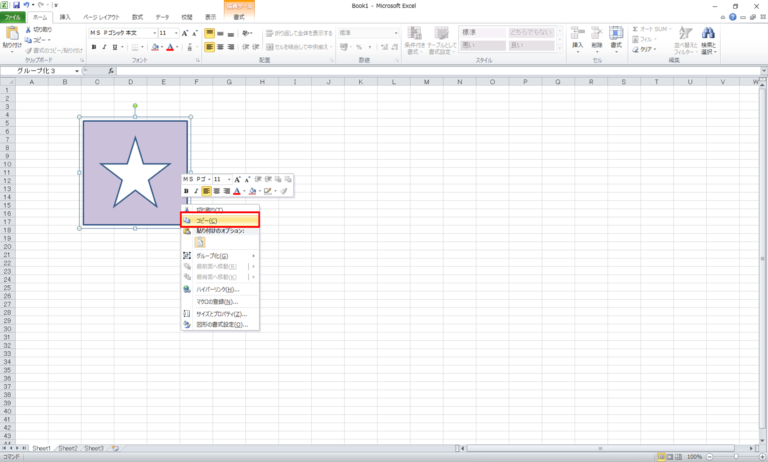Click ribbon Font Color red A
The height and width of the screenshot is (462, 768).
170,47
